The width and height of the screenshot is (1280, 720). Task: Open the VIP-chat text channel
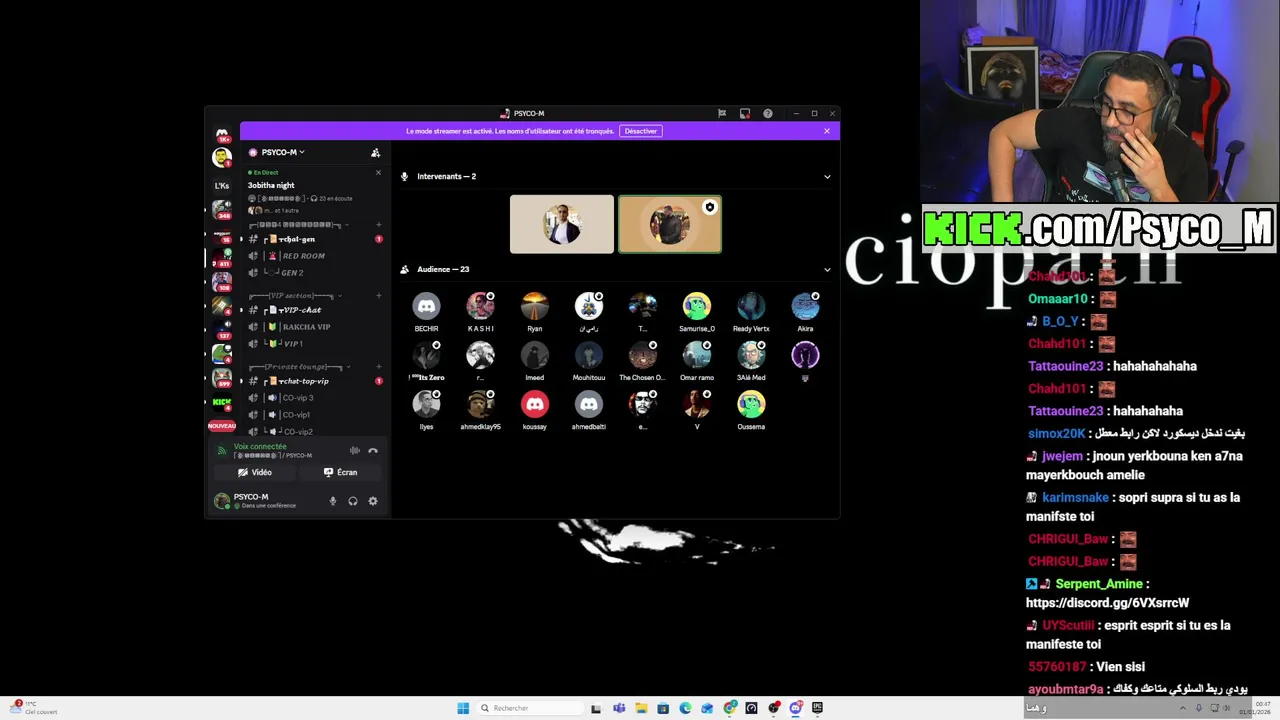click(314, 310)
